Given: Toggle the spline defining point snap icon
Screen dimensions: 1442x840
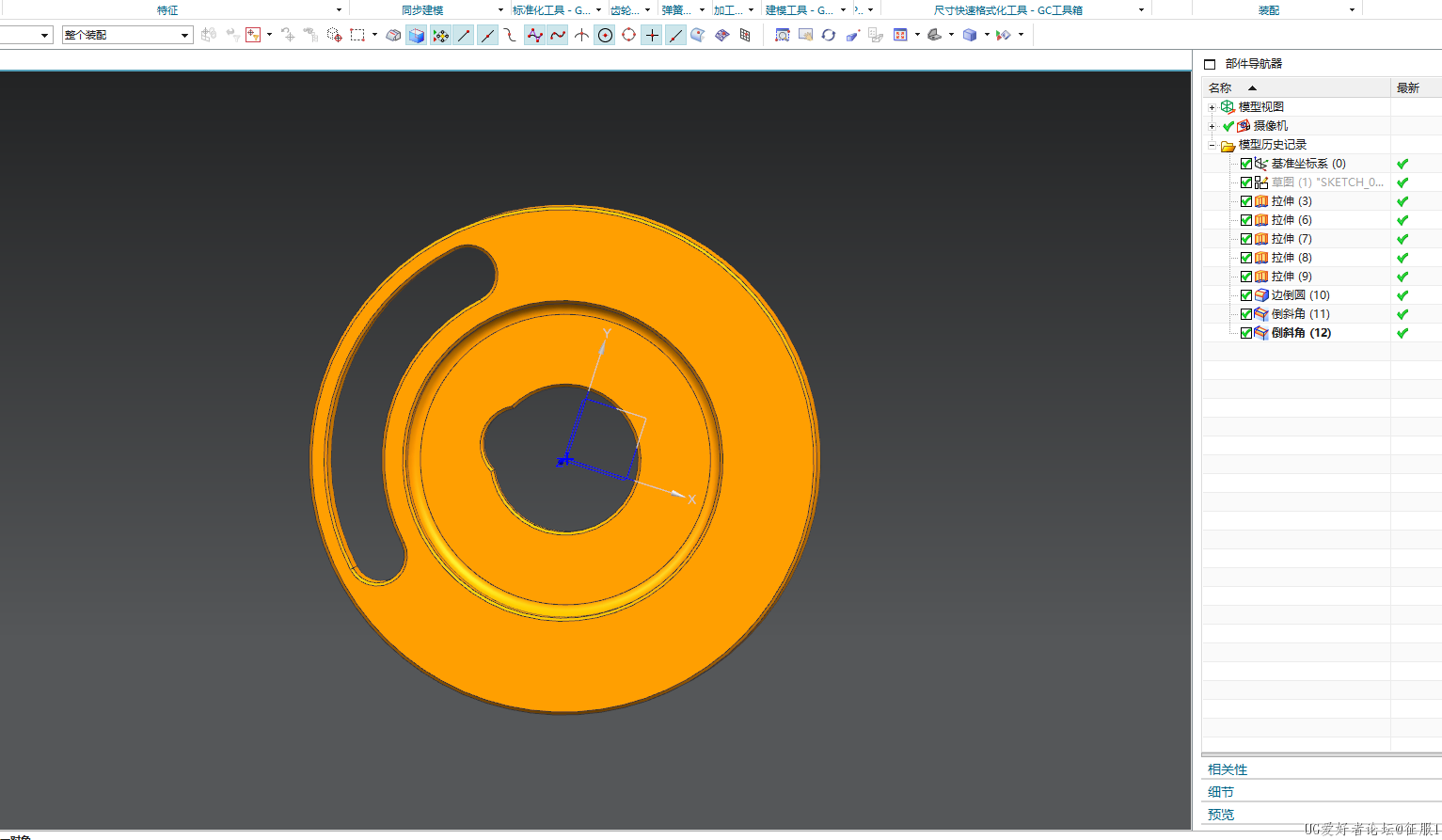Looking at the screenshot, I should pos(558,35).
